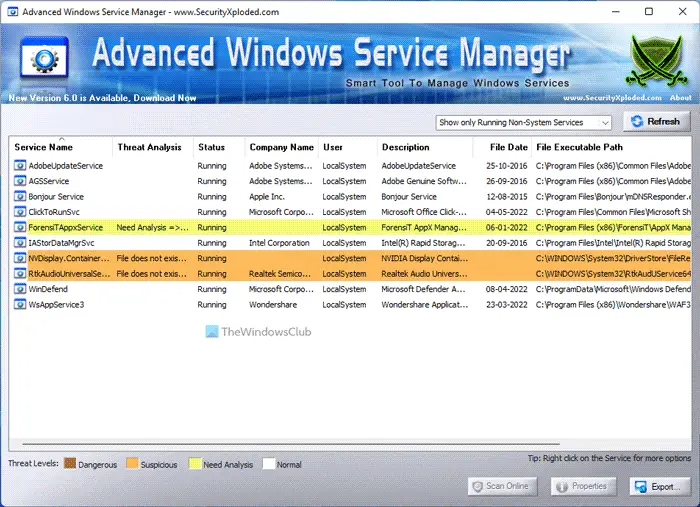The width and height of the screenshot is (700, 507).
Task: Click the ForensiTAppxService row icon
Action: pyautogui.click(x=20, y=227)
